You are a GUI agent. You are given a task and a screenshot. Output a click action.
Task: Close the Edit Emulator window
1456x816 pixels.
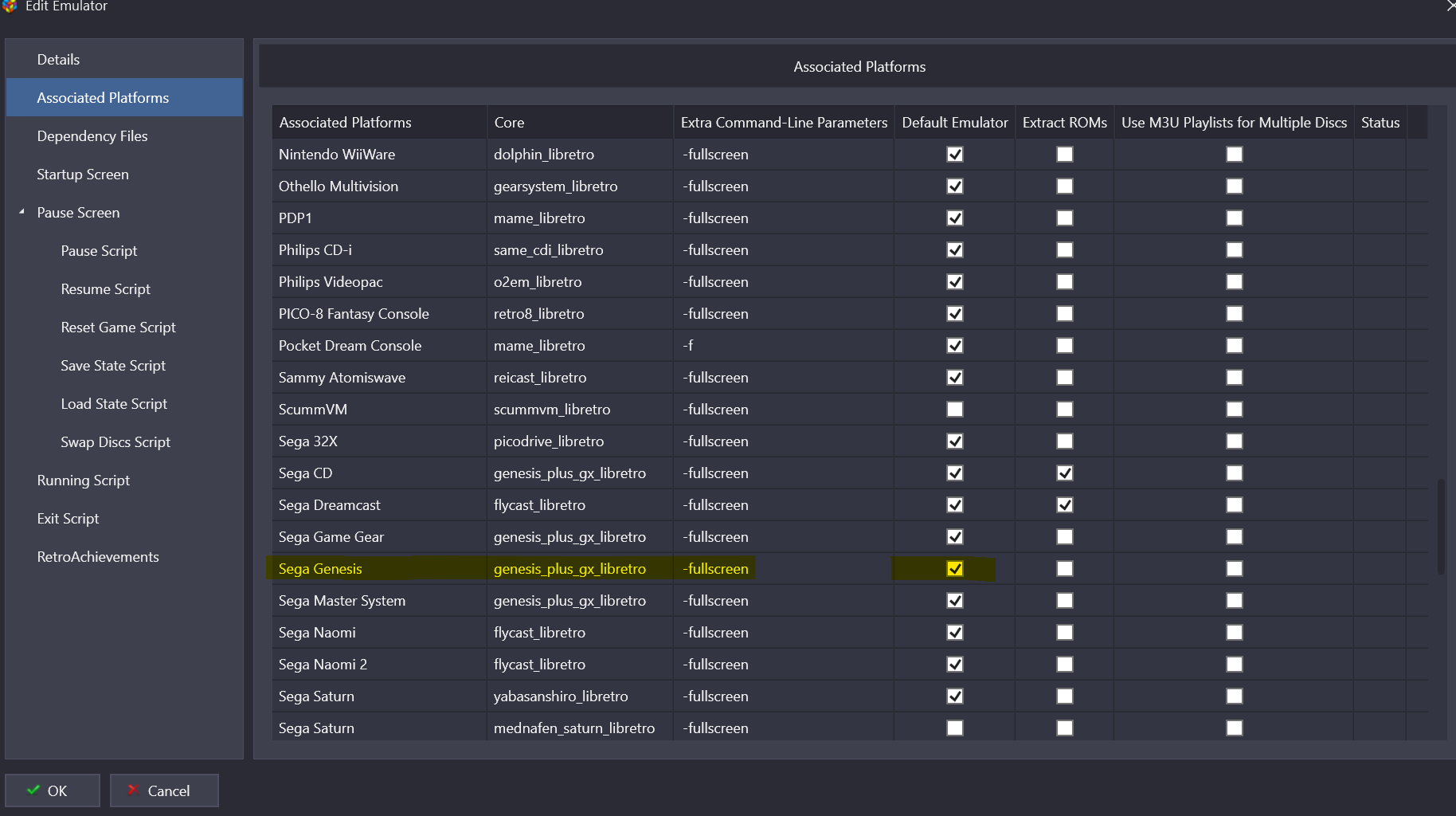point(1450,6)
